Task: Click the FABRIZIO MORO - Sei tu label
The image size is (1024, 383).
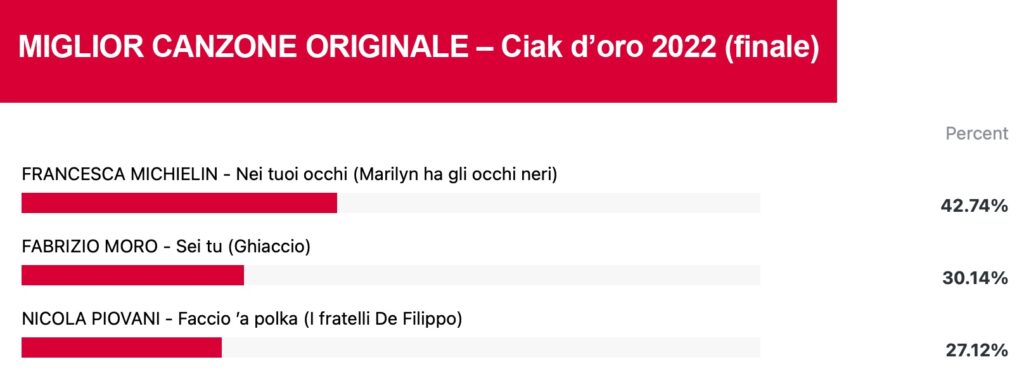Action: [165, 247]
